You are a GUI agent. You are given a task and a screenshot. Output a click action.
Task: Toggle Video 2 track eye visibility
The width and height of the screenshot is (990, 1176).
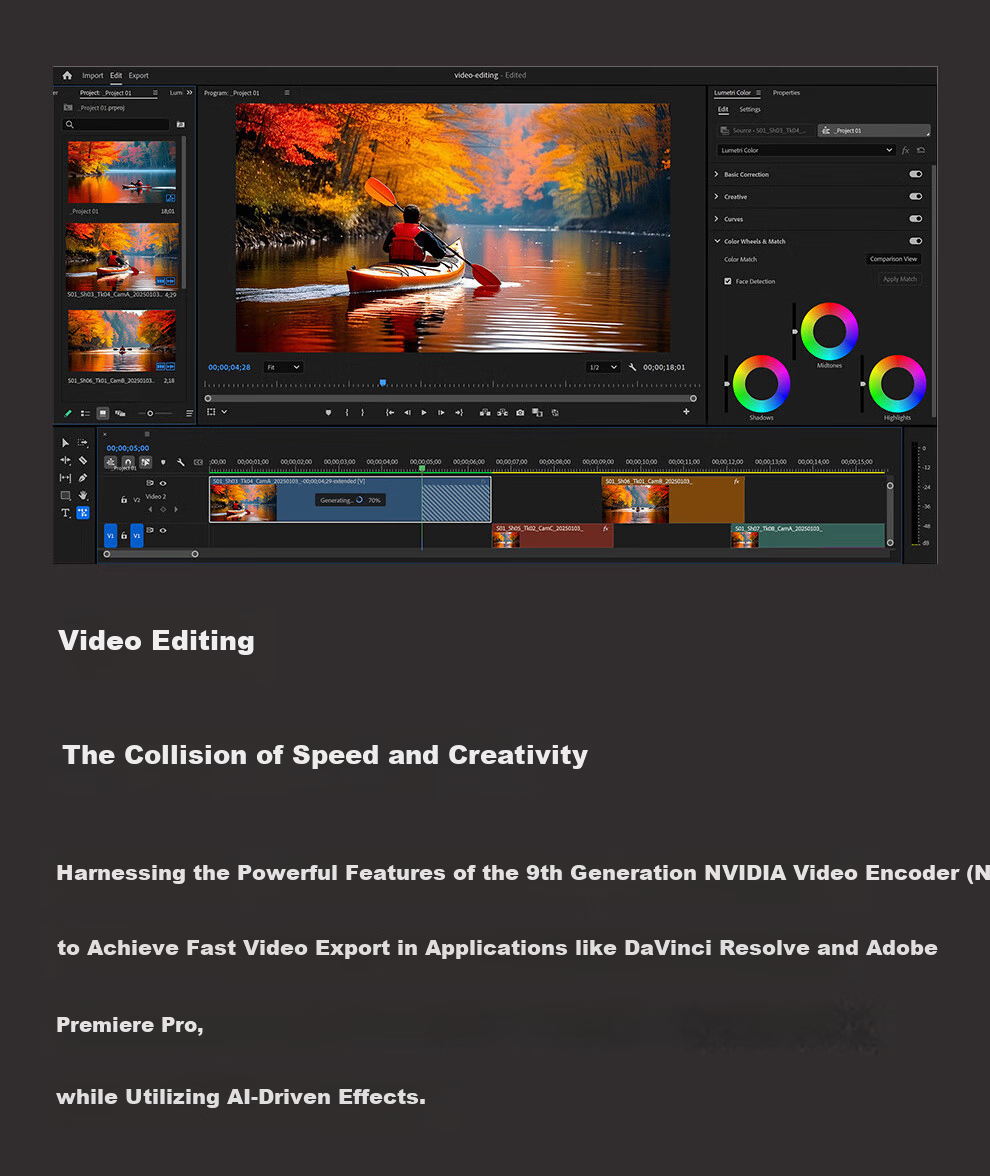163,483
